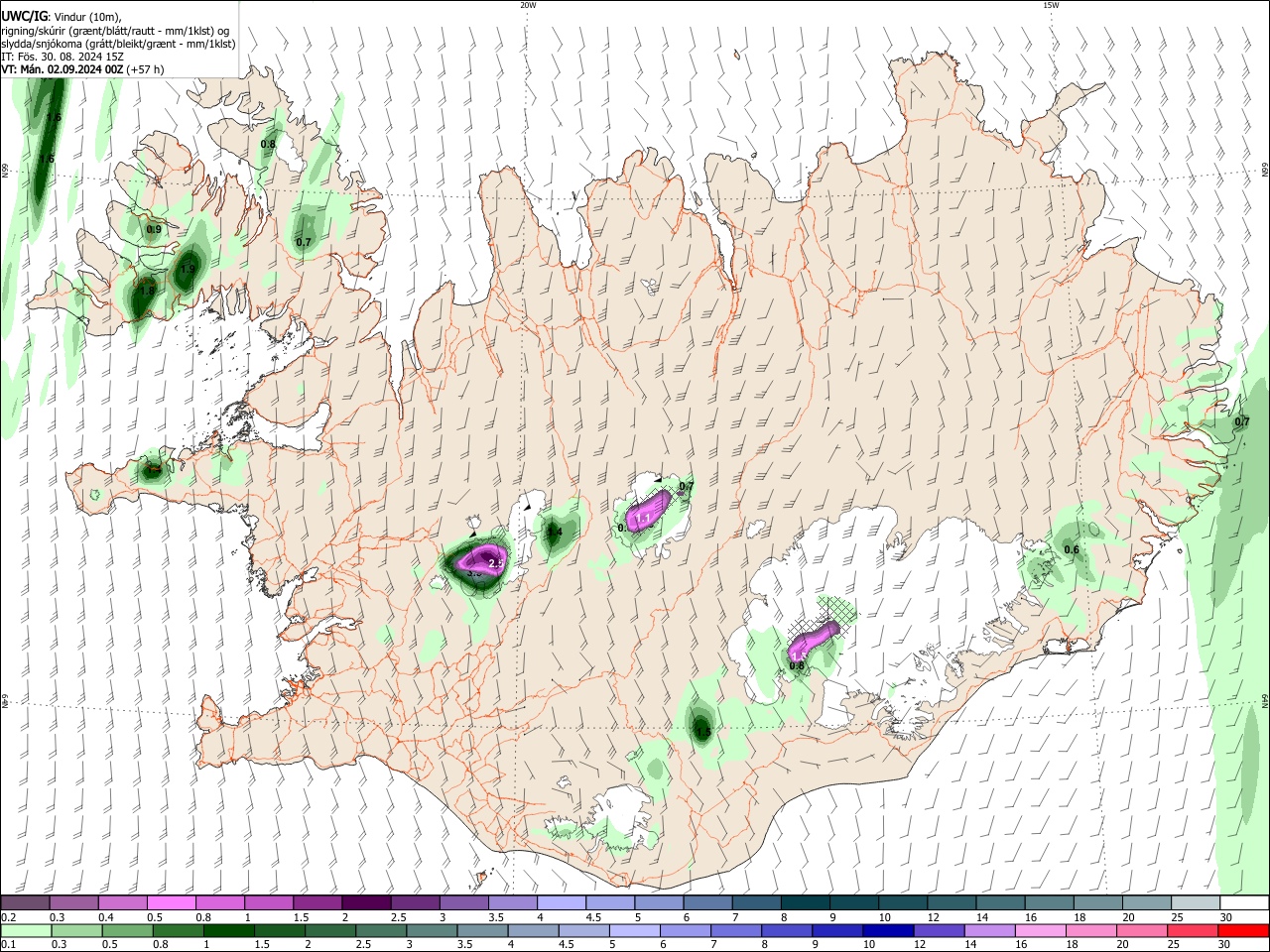Image resolution: width=1270 pixels, height=952 pixels.
Task: Click the '1.1' value on Hofsjökull snow patch
Action: click(x=642, y=519)
